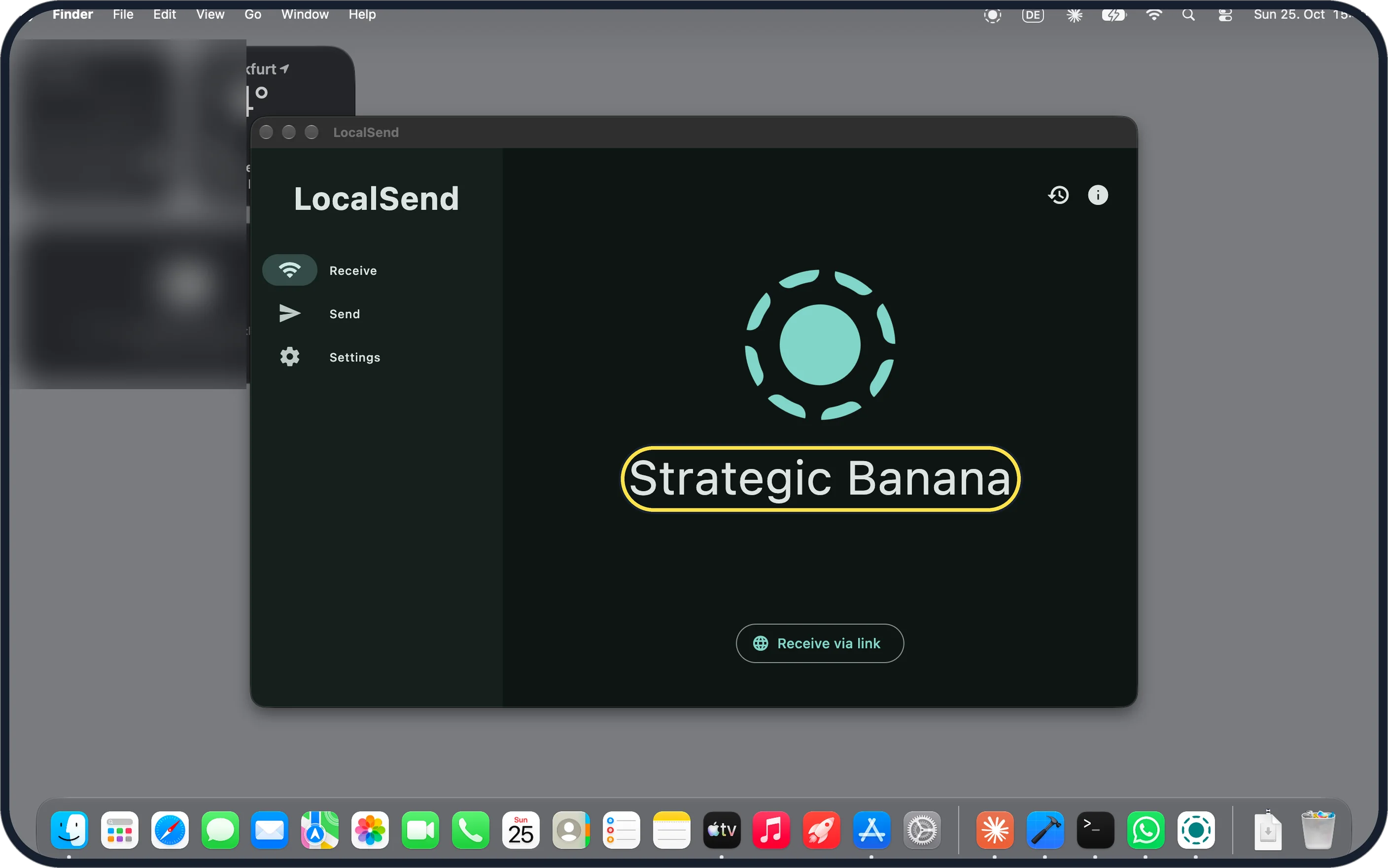Open the Finder menu in menu bar
Image resolution: width=1388 pixels, height=868 pixels.
pyautogui.click(x=72, y=14)
